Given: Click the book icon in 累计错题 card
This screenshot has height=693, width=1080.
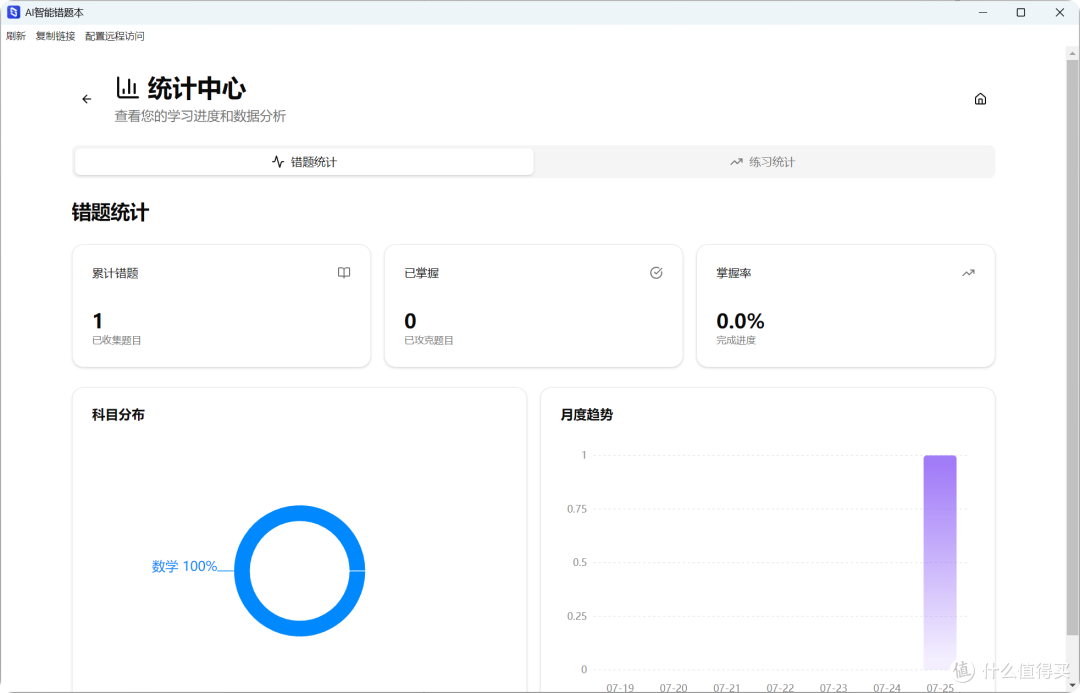Looking at the screenshot, I should tap(344, 273).
